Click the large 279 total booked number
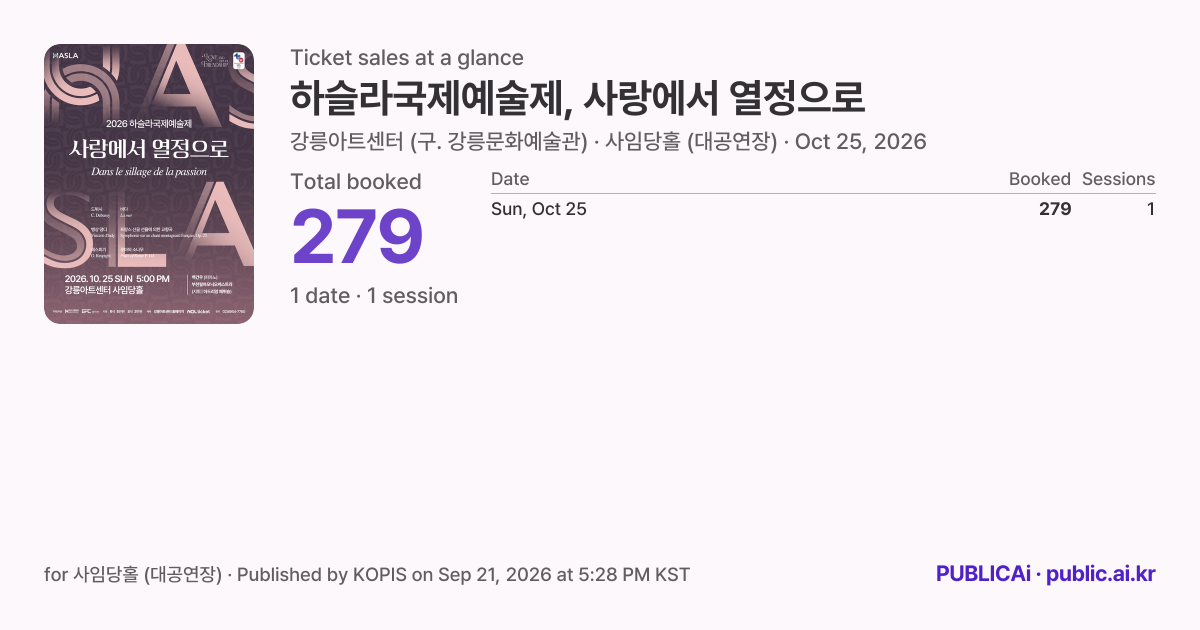The image size is (1200, 630). (357, 238)
